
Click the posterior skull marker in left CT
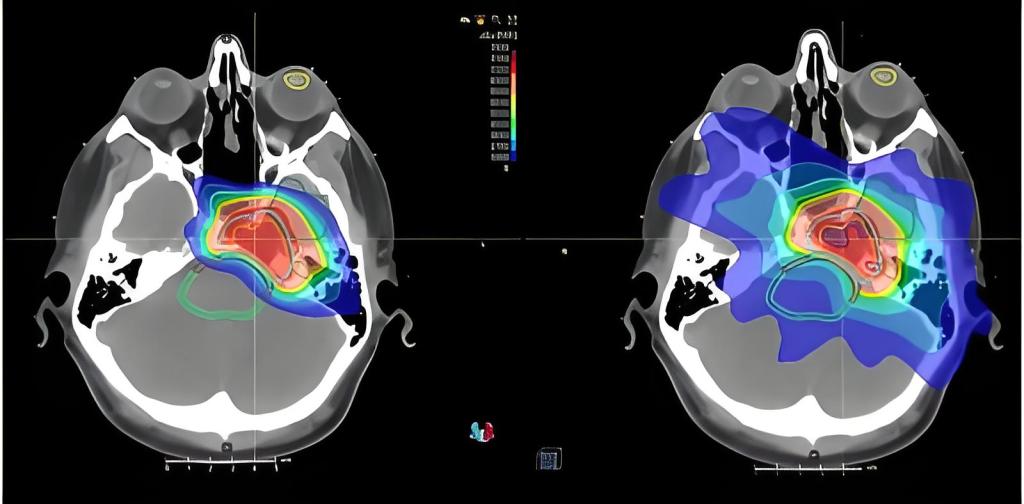point(227,445)
